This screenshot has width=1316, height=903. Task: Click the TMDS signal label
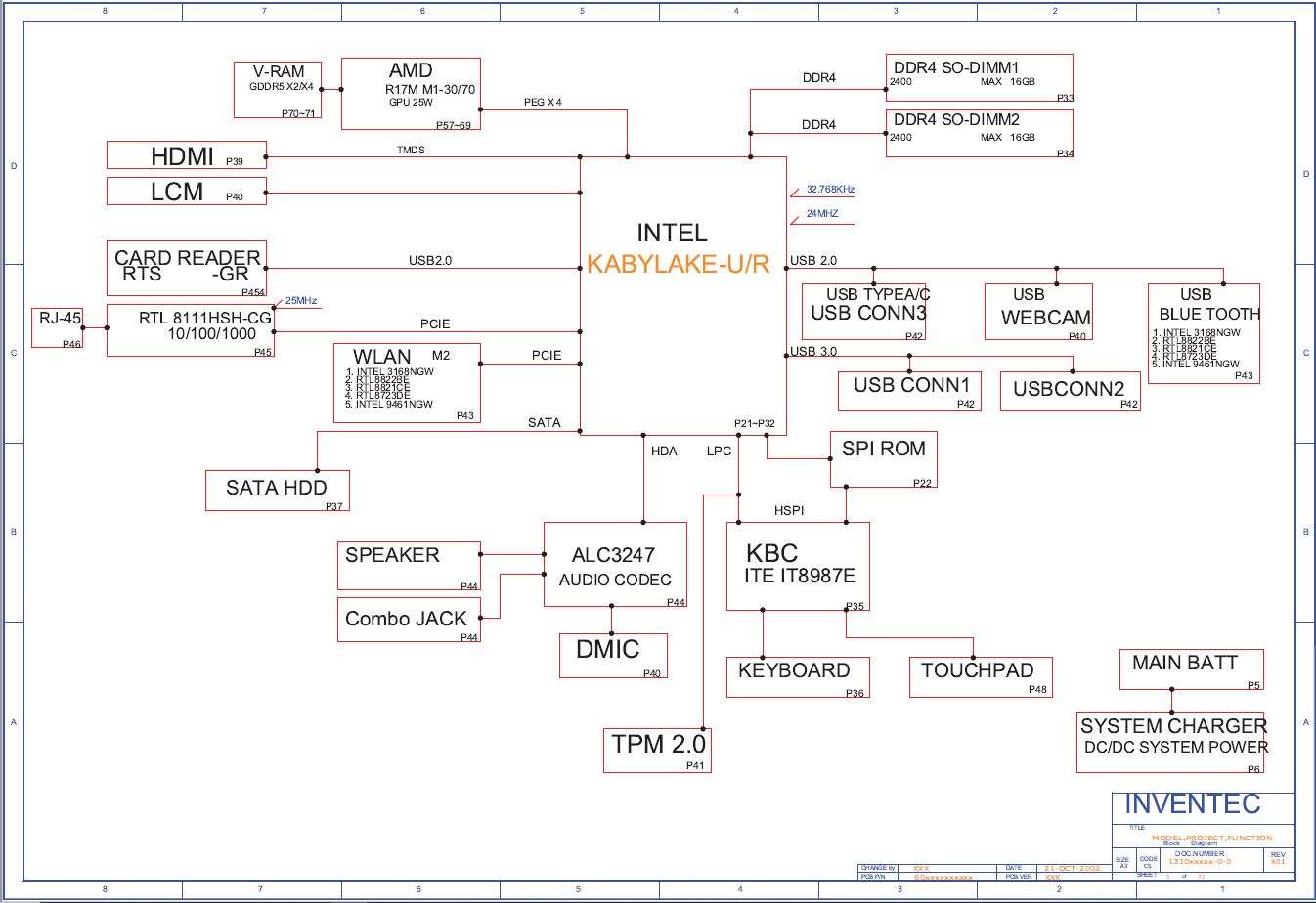coord(411,150)
